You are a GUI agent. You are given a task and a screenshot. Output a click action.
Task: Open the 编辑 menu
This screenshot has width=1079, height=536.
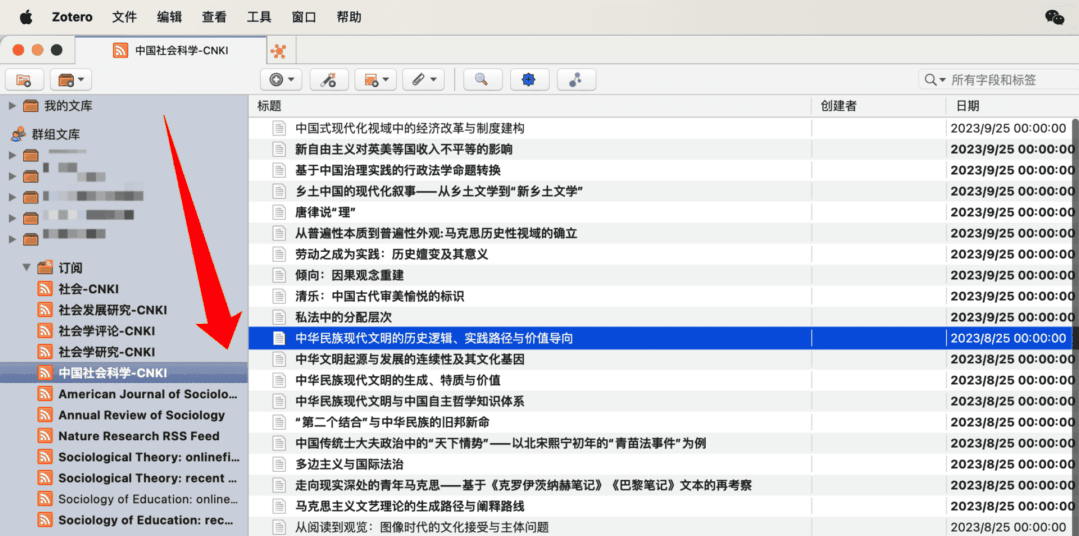[170, 17]
